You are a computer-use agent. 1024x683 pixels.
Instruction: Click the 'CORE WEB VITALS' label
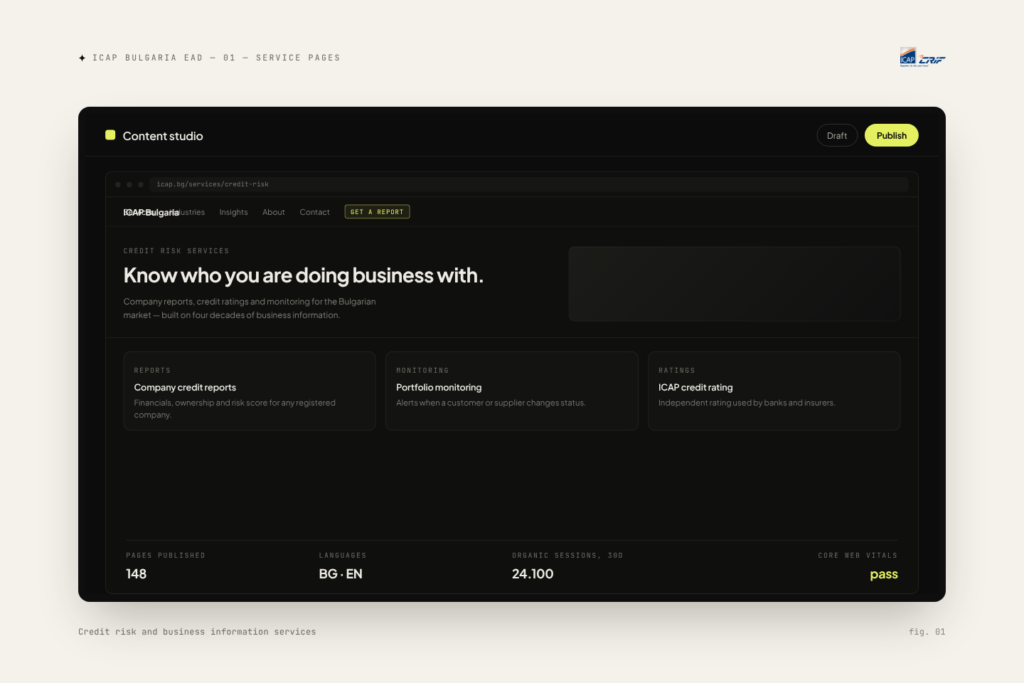[857, 555]
